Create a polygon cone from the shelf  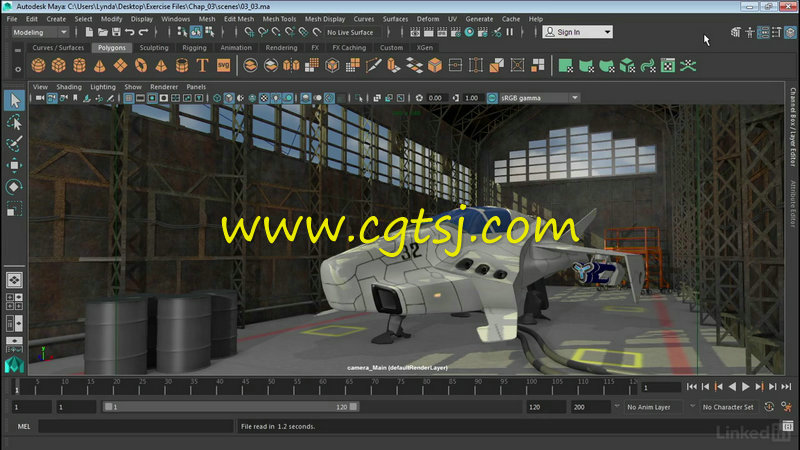[x=99, y=65]
